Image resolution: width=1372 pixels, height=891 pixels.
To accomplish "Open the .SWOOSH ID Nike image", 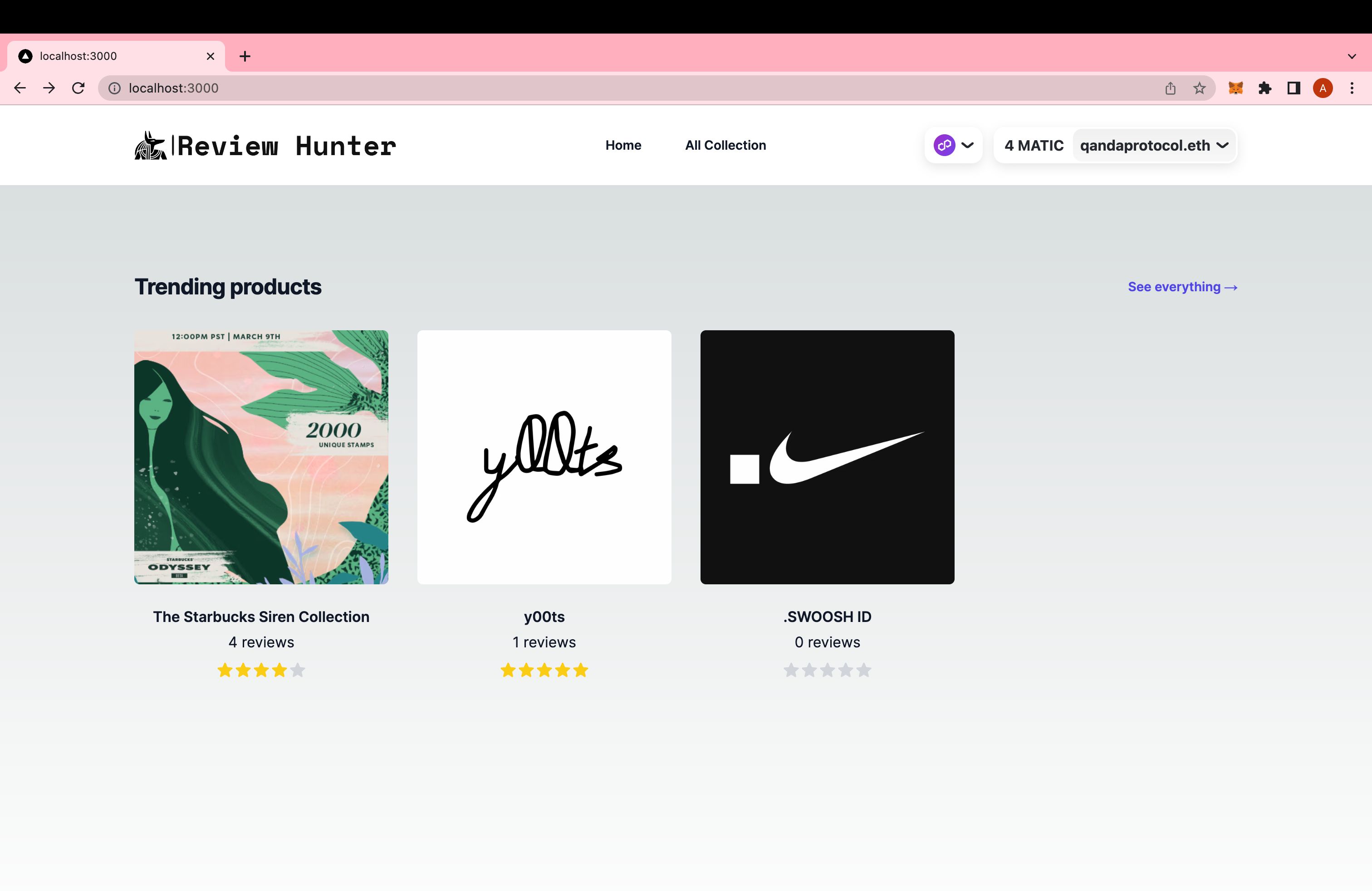I will [x=827, y=457].
